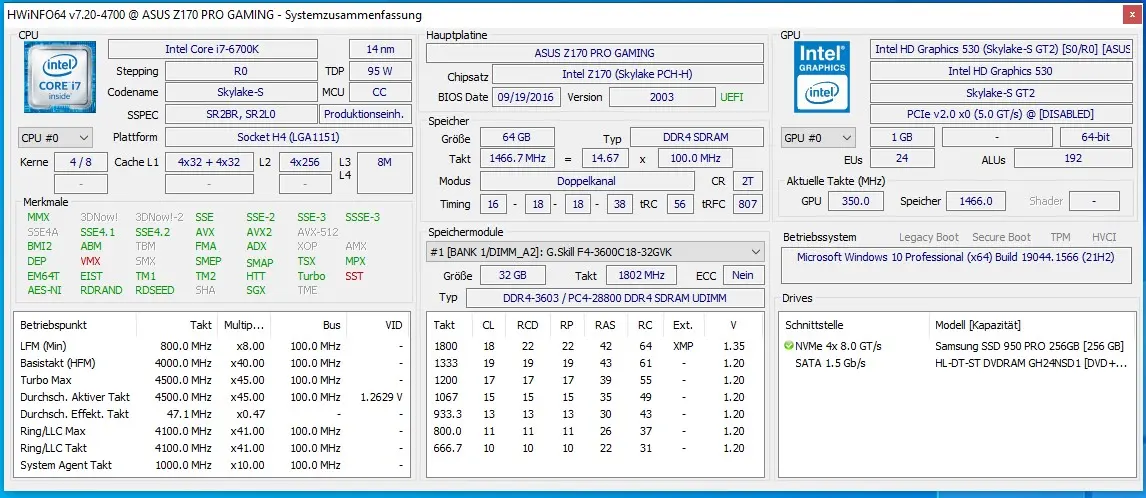
Task: Select the 'XMP' entry in timing table
Action: click(x=683, y=346)
